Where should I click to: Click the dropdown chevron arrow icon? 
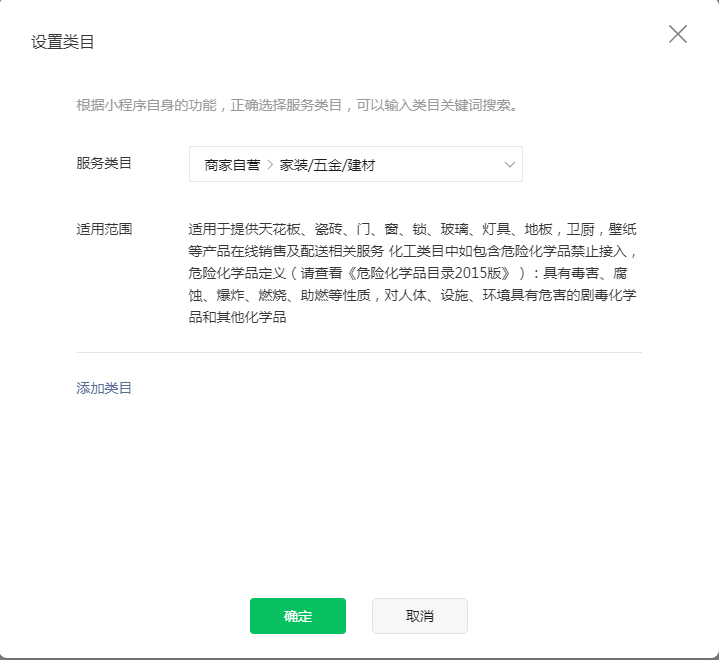(509, 165)
